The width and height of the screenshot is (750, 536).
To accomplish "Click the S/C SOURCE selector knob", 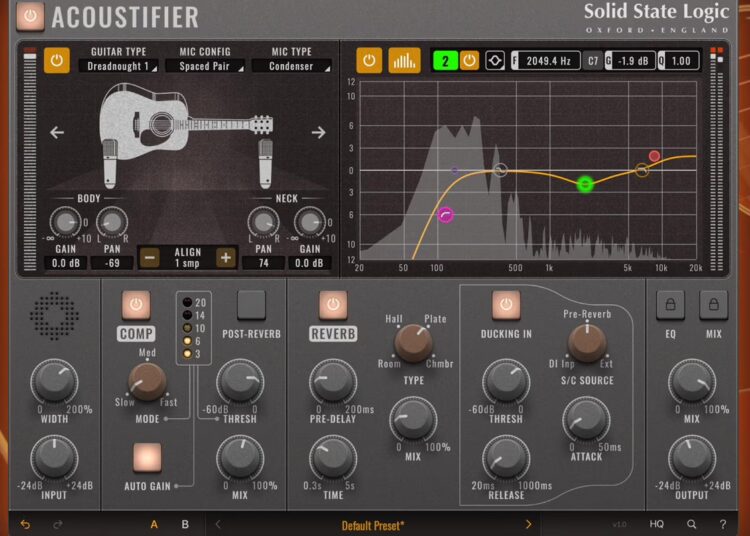I will 587,343.
